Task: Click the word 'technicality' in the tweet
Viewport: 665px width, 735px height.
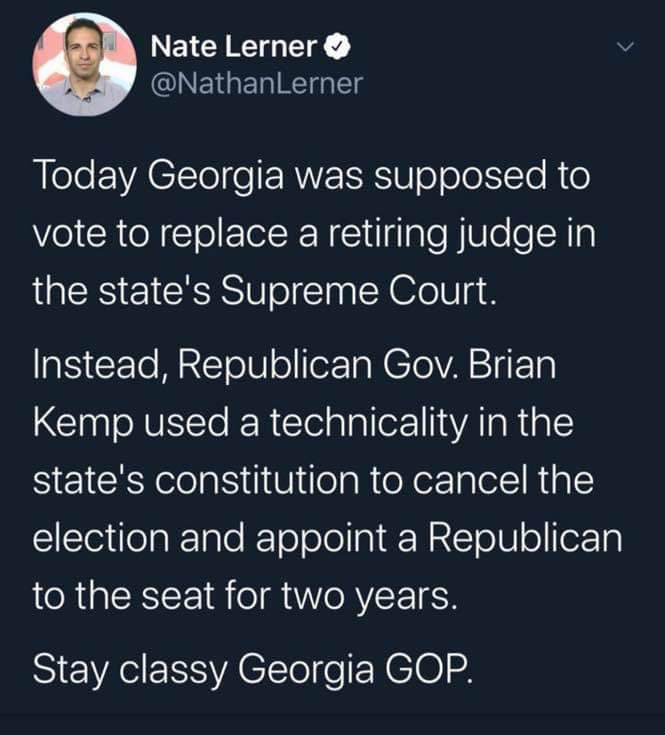Action: pos(368,424)
